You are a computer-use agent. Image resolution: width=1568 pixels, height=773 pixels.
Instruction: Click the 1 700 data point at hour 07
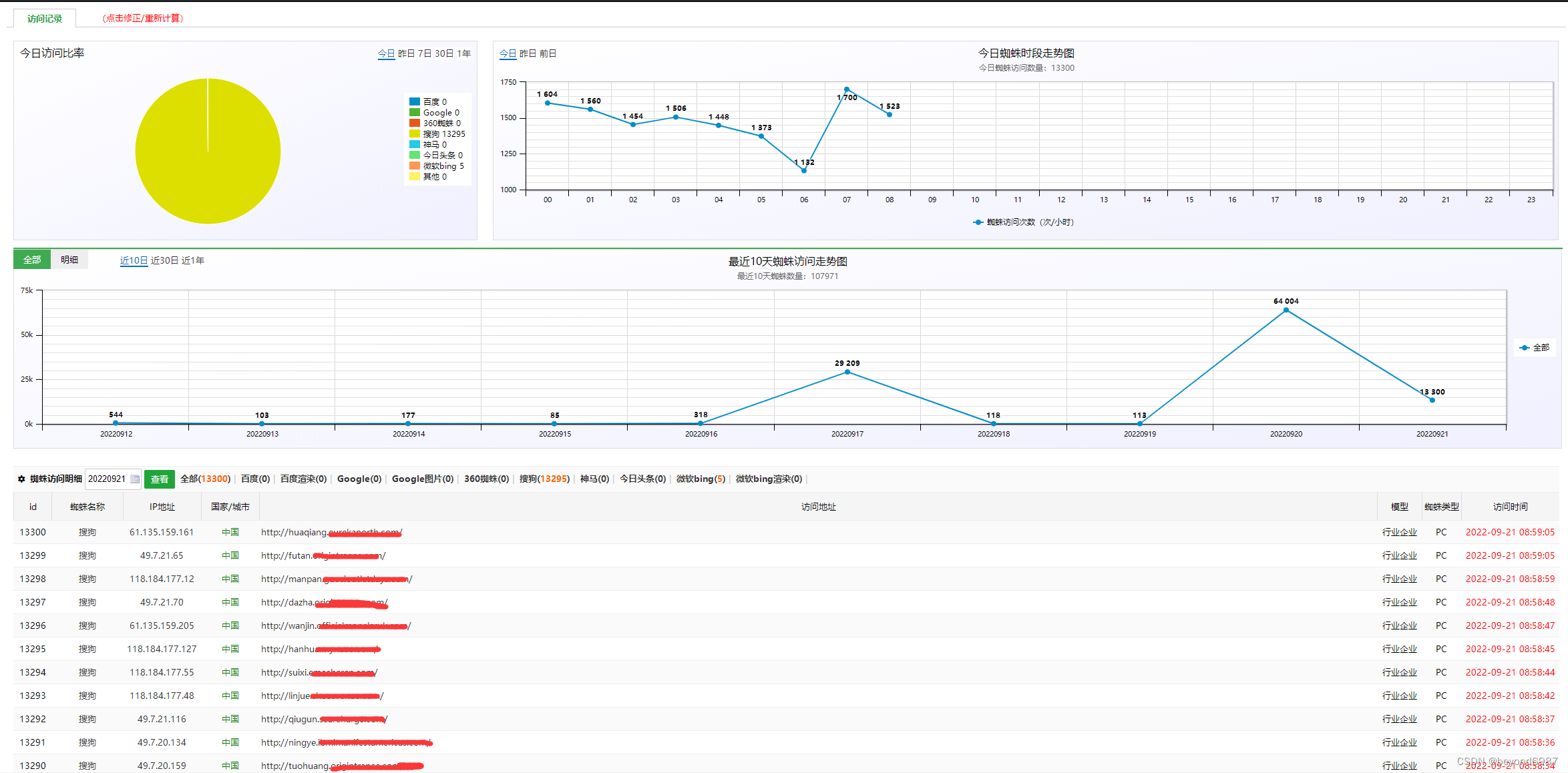847,89
